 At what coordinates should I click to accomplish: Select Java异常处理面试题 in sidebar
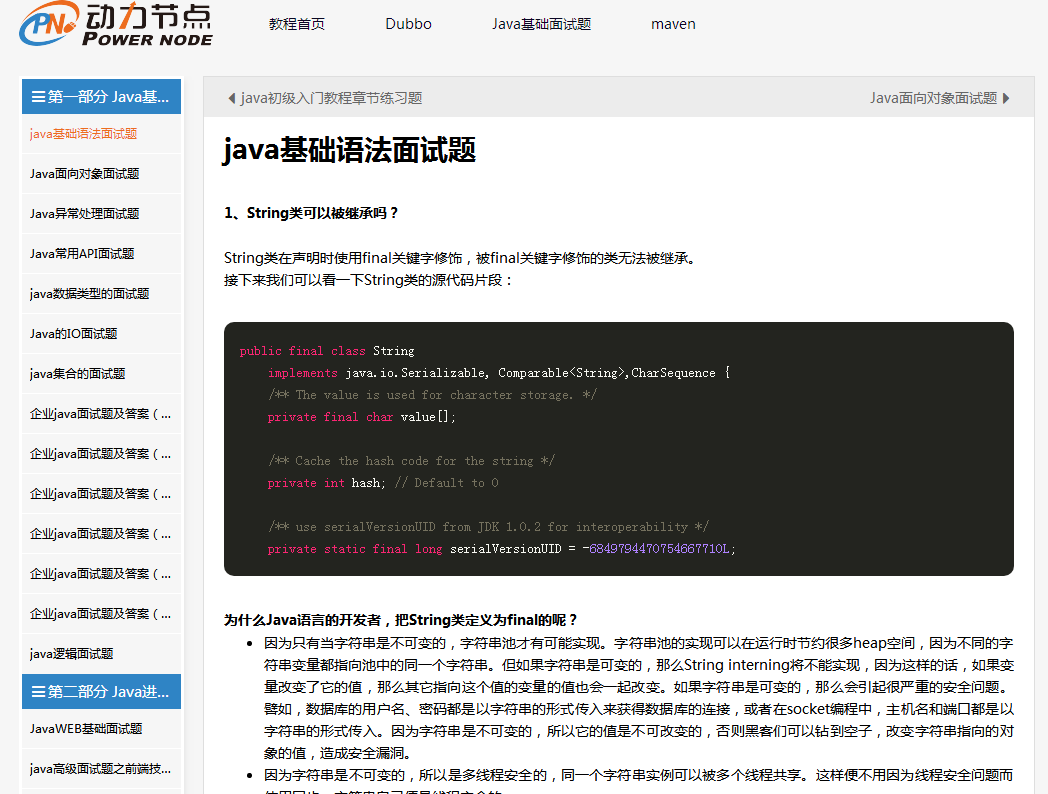pos(102,214)
